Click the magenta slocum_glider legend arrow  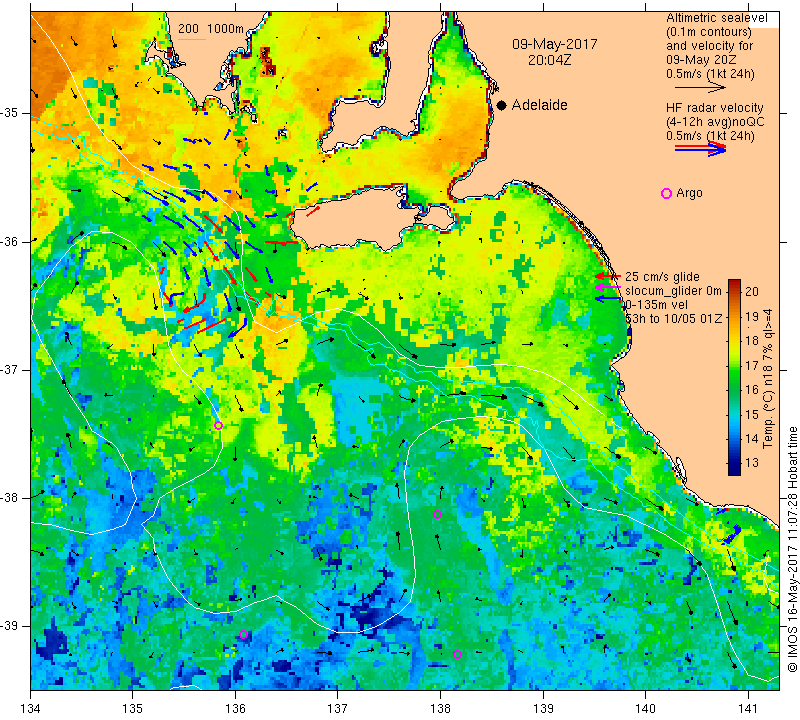pos(608,287)
